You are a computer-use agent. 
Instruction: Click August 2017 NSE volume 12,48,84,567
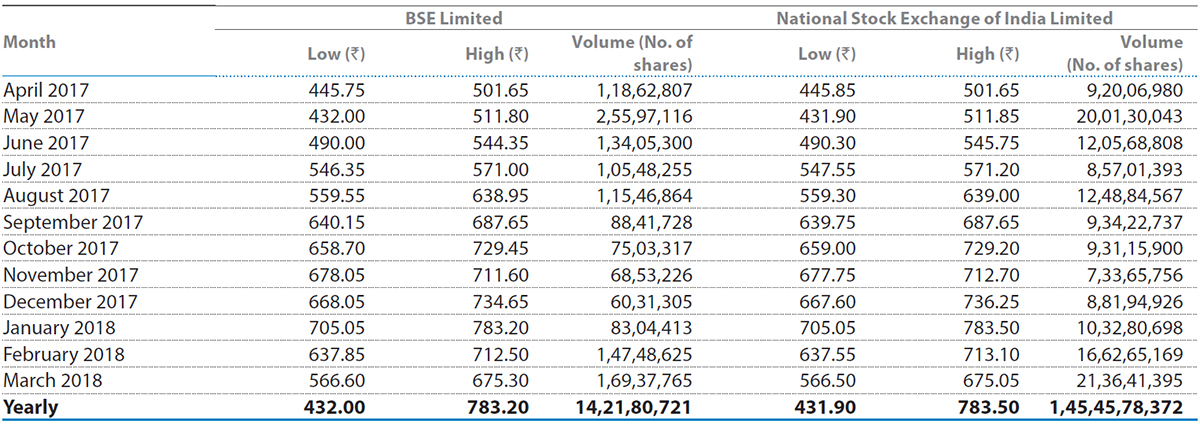[1130, 196]
